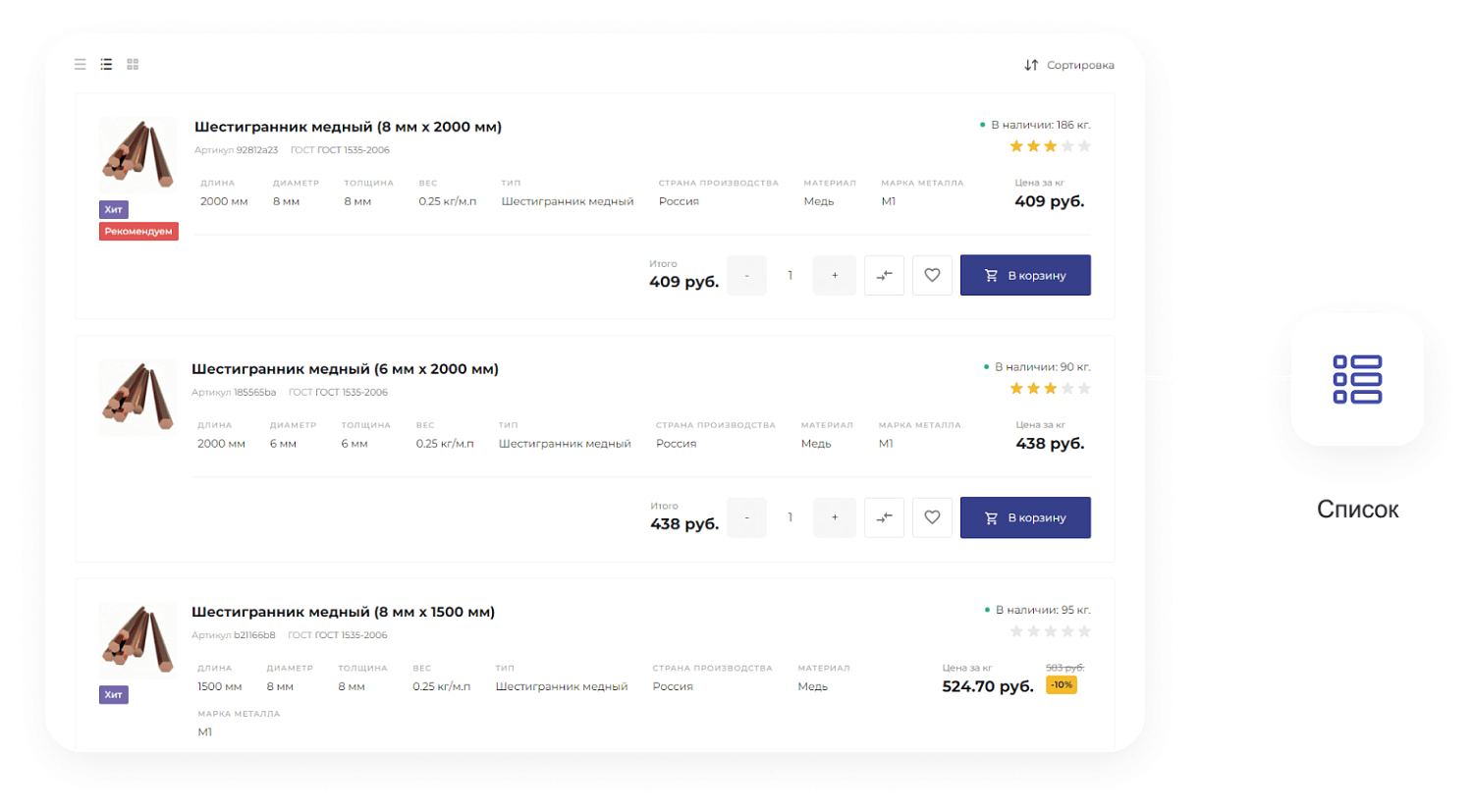This screenshot has height=812, width=1473.
Task: Click quantity field for 8 мм x 2000 мм
Action: click(791, 276)
